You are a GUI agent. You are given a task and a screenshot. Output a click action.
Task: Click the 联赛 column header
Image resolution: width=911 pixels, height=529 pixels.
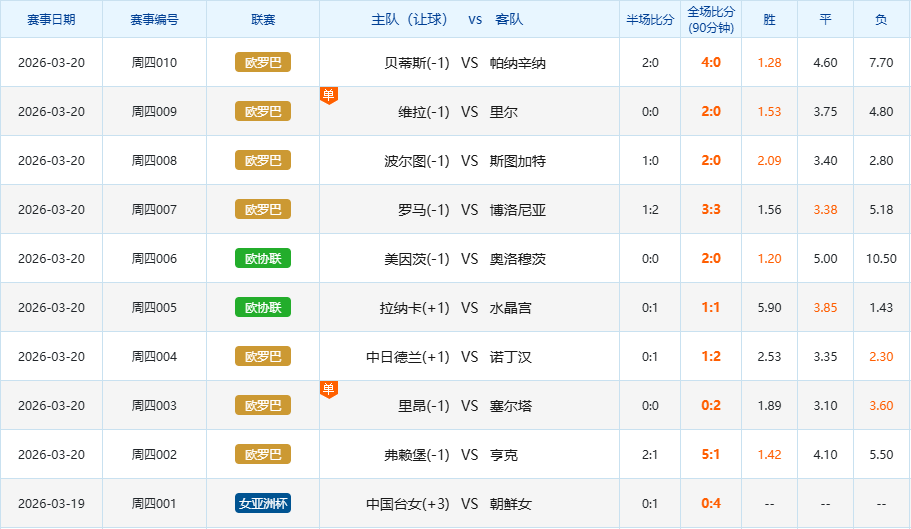tap(263, 19)
